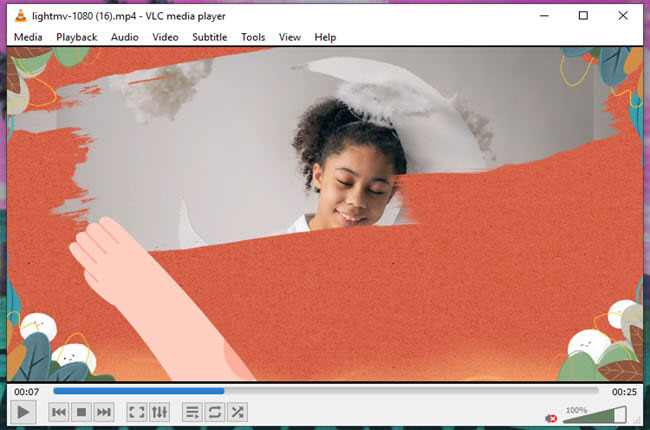Skip to next media track

104,412
